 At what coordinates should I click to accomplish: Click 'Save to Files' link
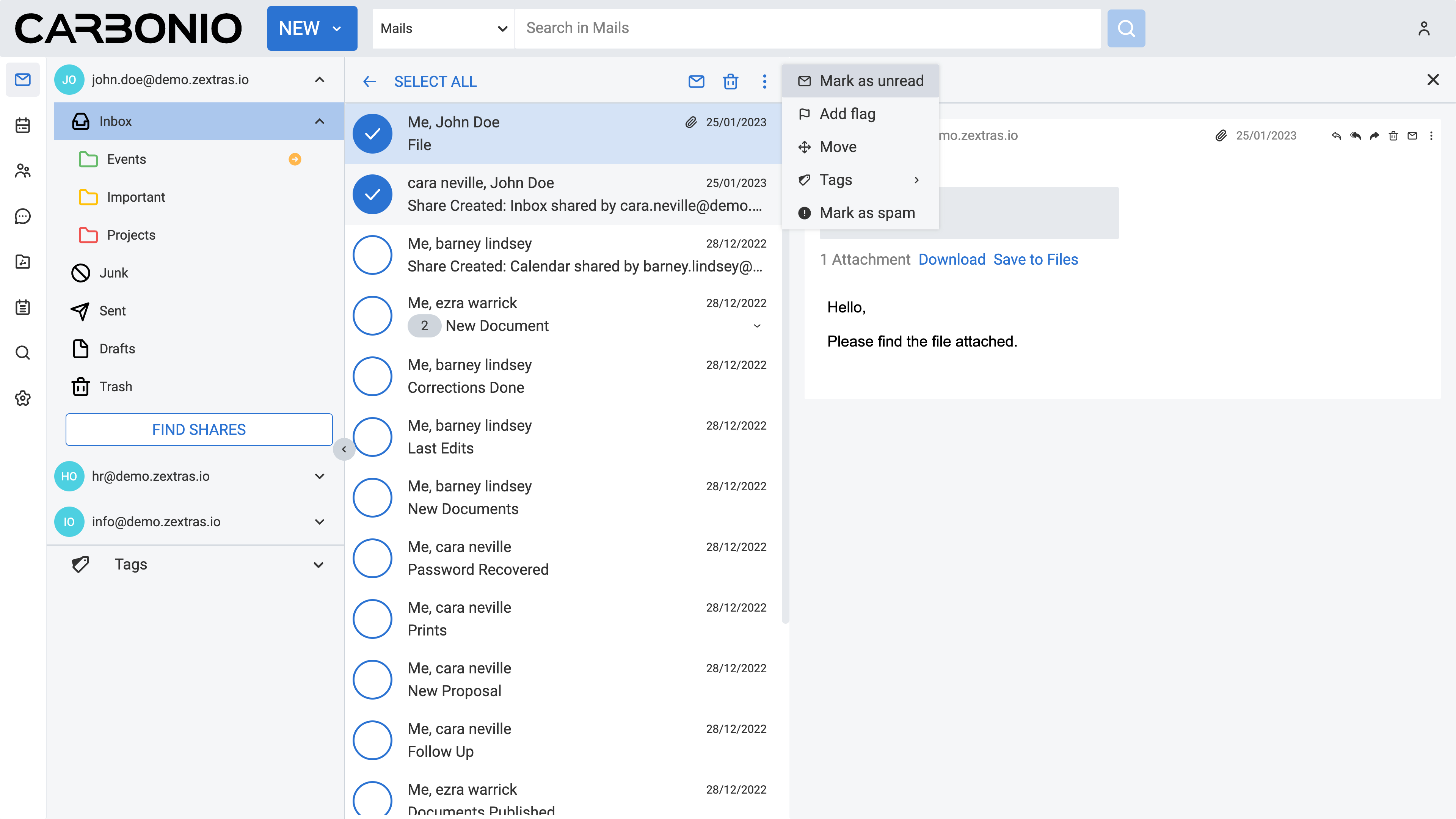(1036, 259)
